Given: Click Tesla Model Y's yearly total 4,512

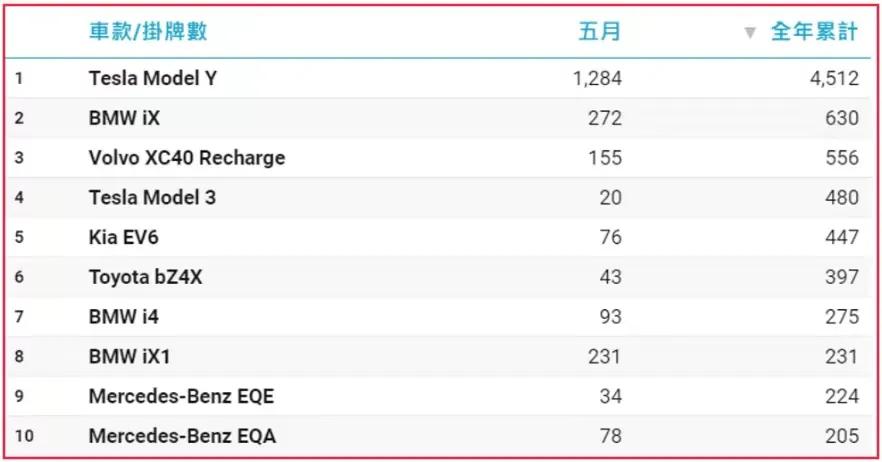Looking at the screenshot, I should pyautogui.click(x=834, y=78).
